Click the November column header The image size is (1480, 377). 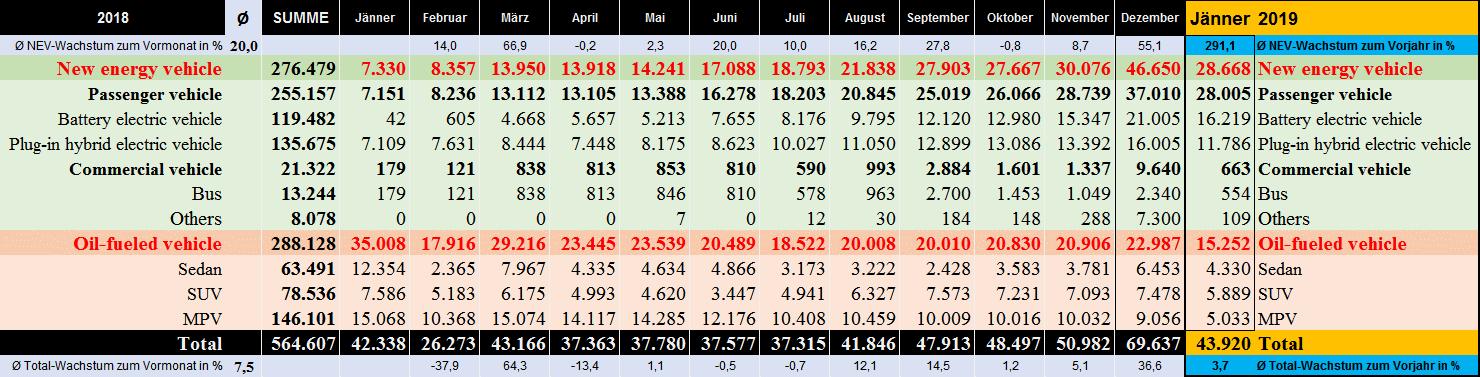(x=1079, y=18)
